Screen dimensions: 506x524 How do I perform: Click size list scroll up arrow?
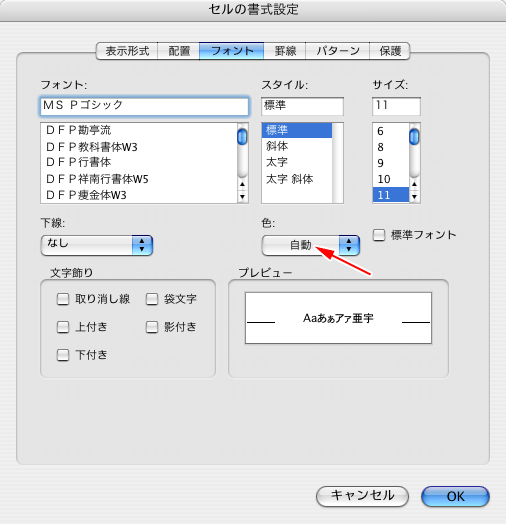coord(414,184)
